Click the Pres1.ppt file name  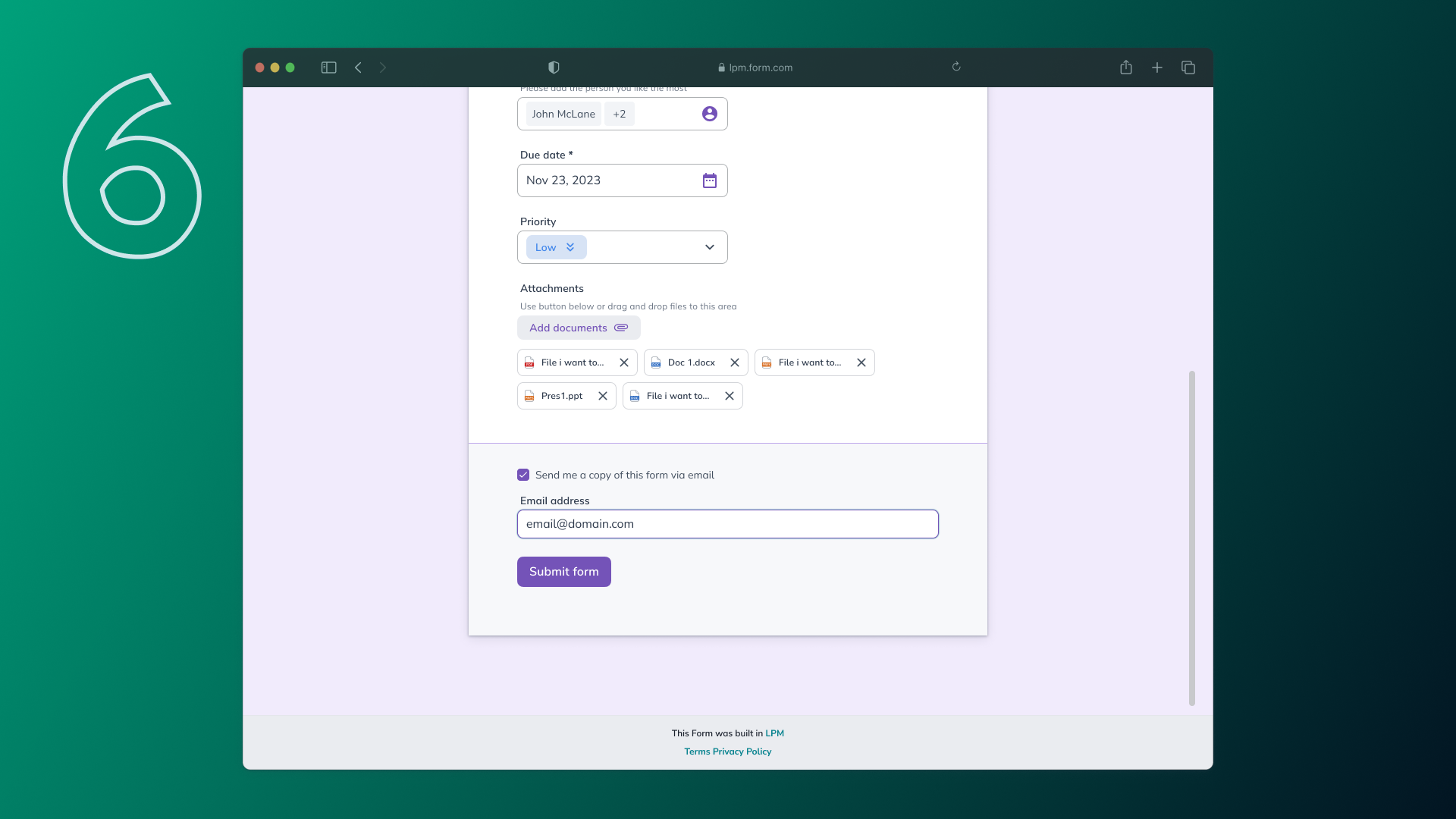[562, 396]
